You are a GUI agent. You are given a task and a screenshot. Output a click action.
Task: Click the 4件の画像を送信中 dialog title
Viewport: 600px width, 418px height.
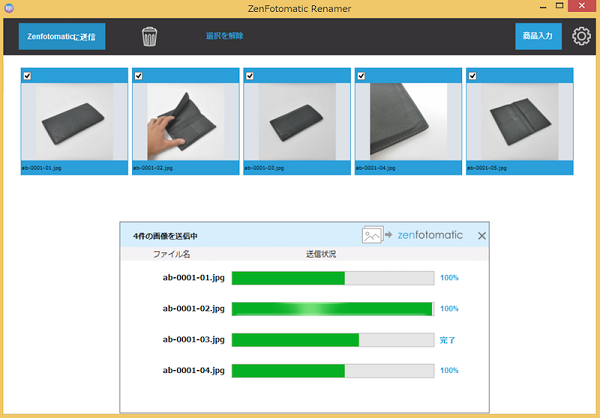point(165,236)
